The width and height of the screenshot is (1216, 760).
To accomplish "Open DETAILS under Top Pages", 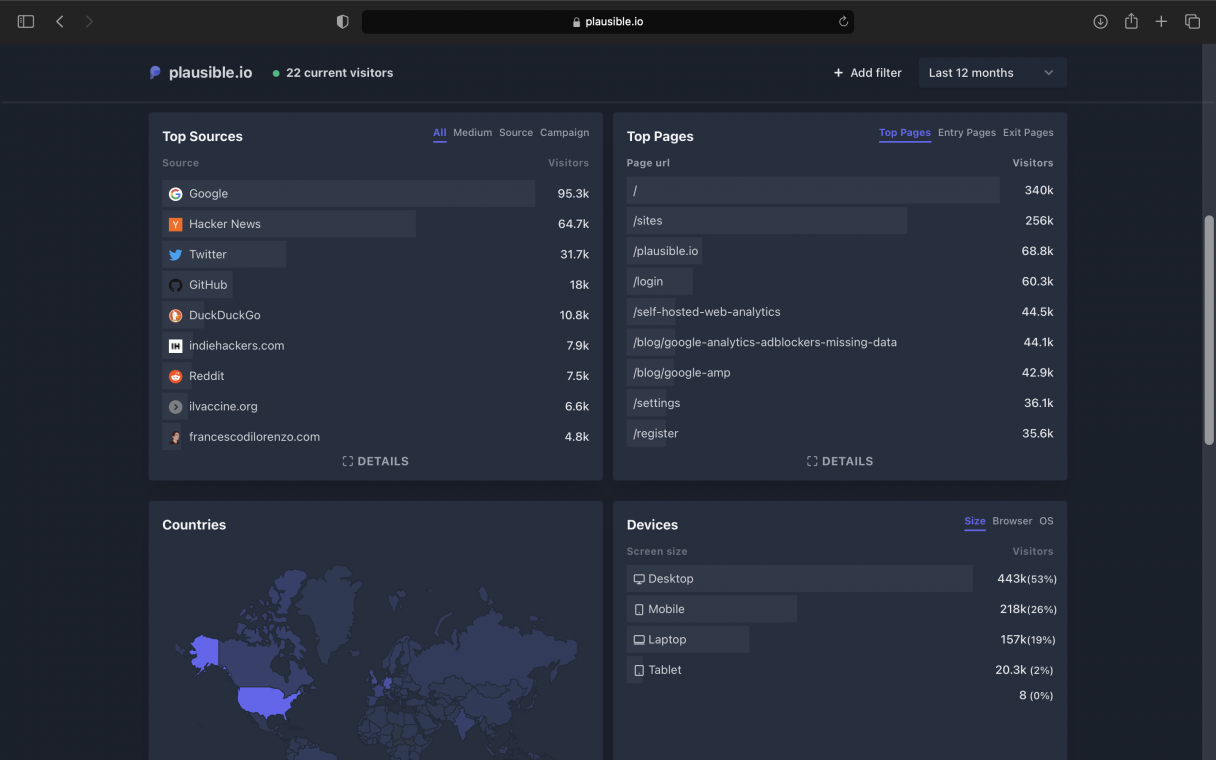I will (840, 462).
